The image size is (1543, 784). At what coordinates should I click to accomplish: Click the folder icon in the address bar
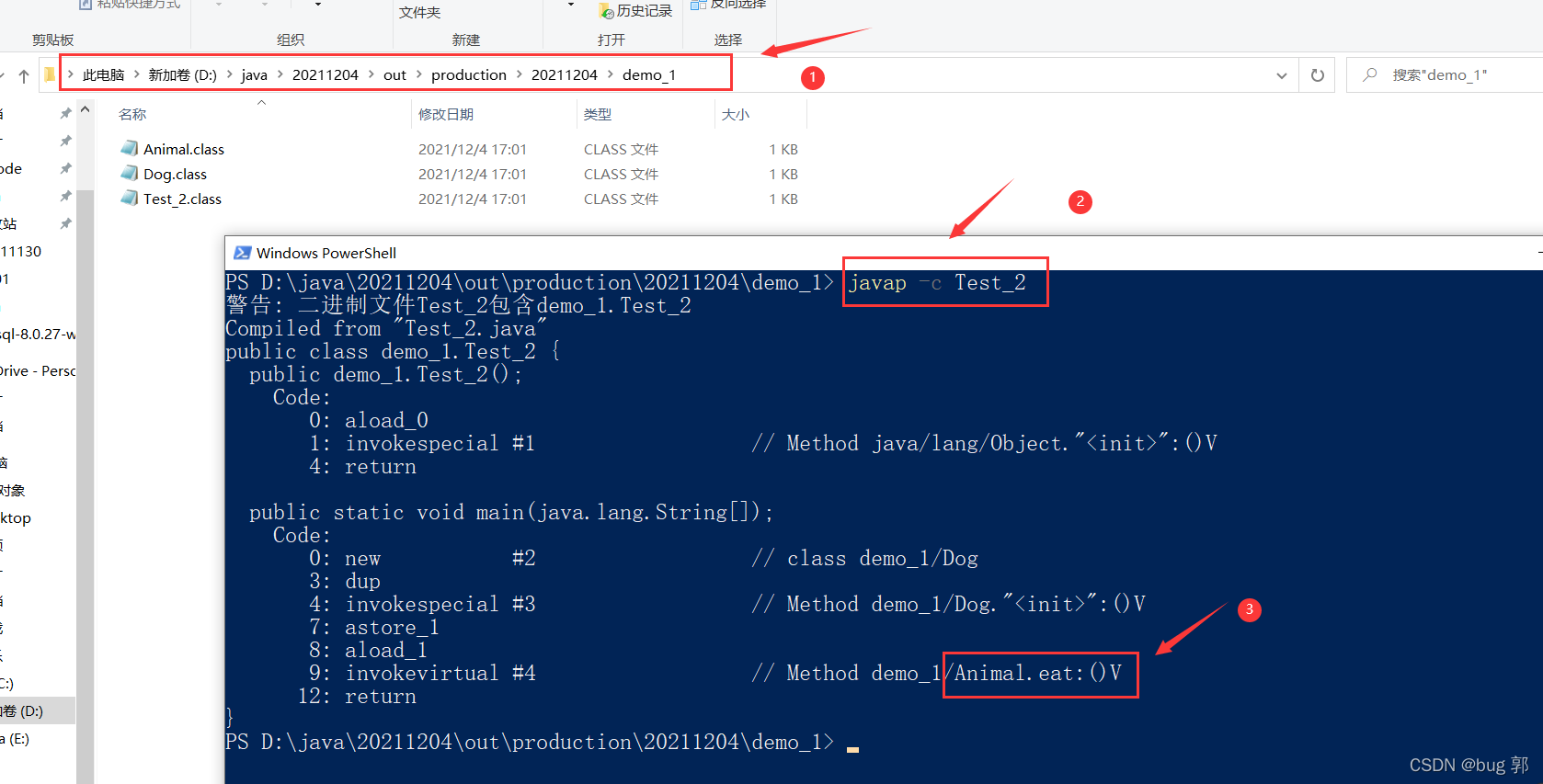49,74
